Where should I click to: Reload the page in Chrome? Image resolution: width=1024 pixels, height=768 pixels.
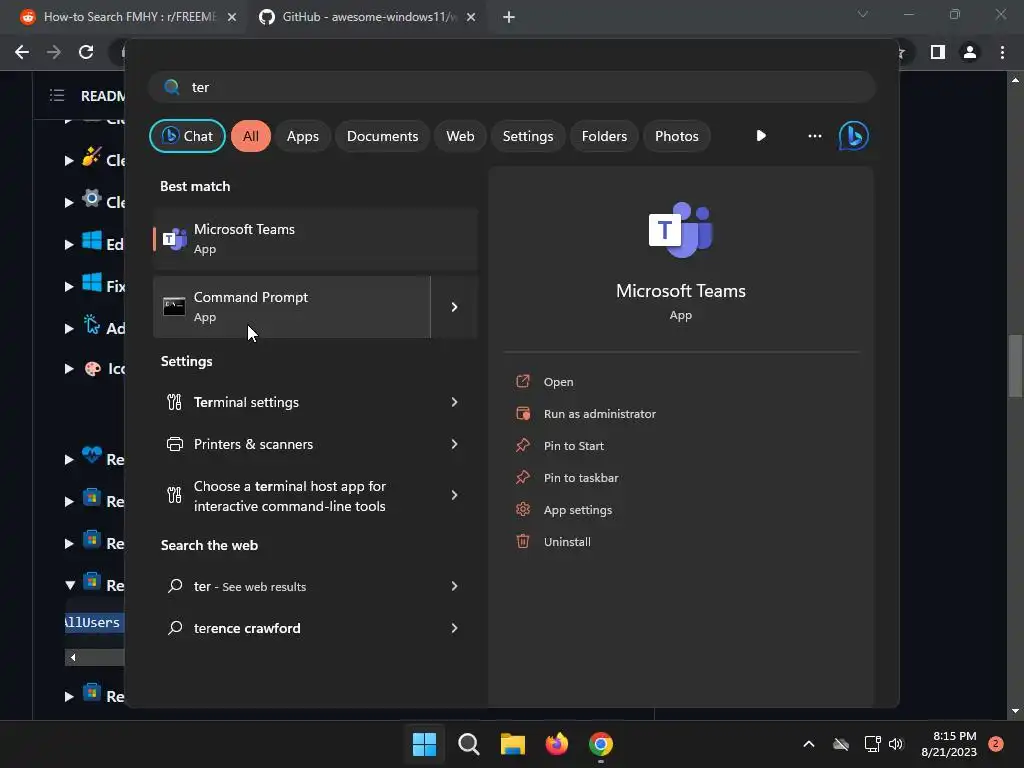point(86,52)
